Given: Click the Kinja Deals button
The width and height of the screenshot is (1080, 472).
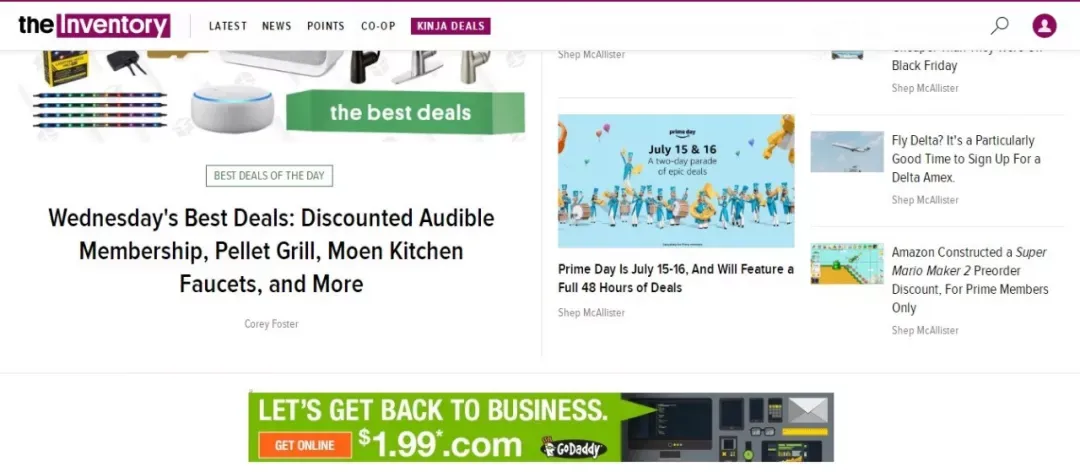Looking at the screenshot, I should (x=450, y=26).
